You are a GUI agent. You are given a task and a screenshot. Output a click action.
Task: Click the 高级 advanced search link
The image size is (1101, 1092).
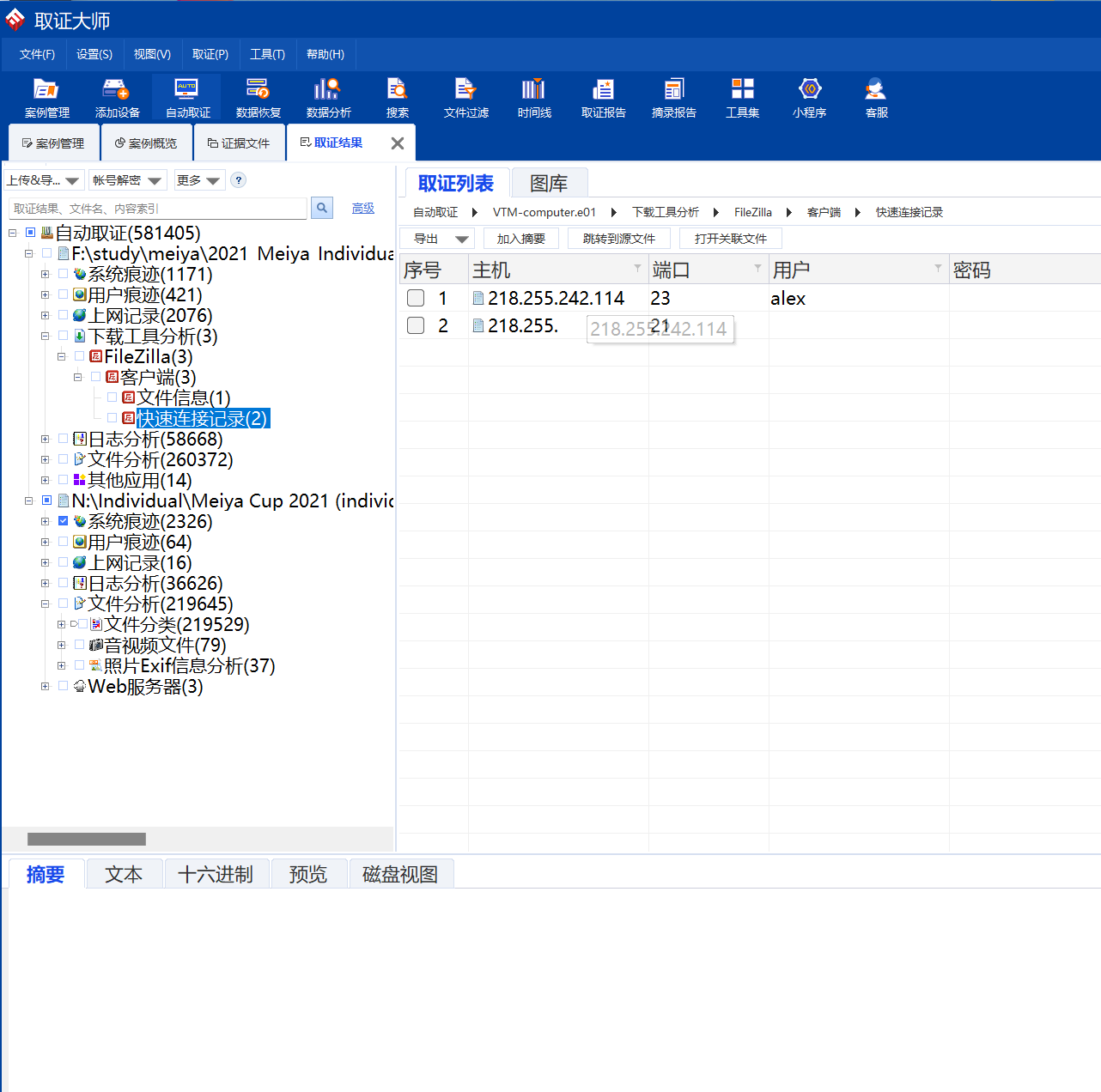click(363, 209)
